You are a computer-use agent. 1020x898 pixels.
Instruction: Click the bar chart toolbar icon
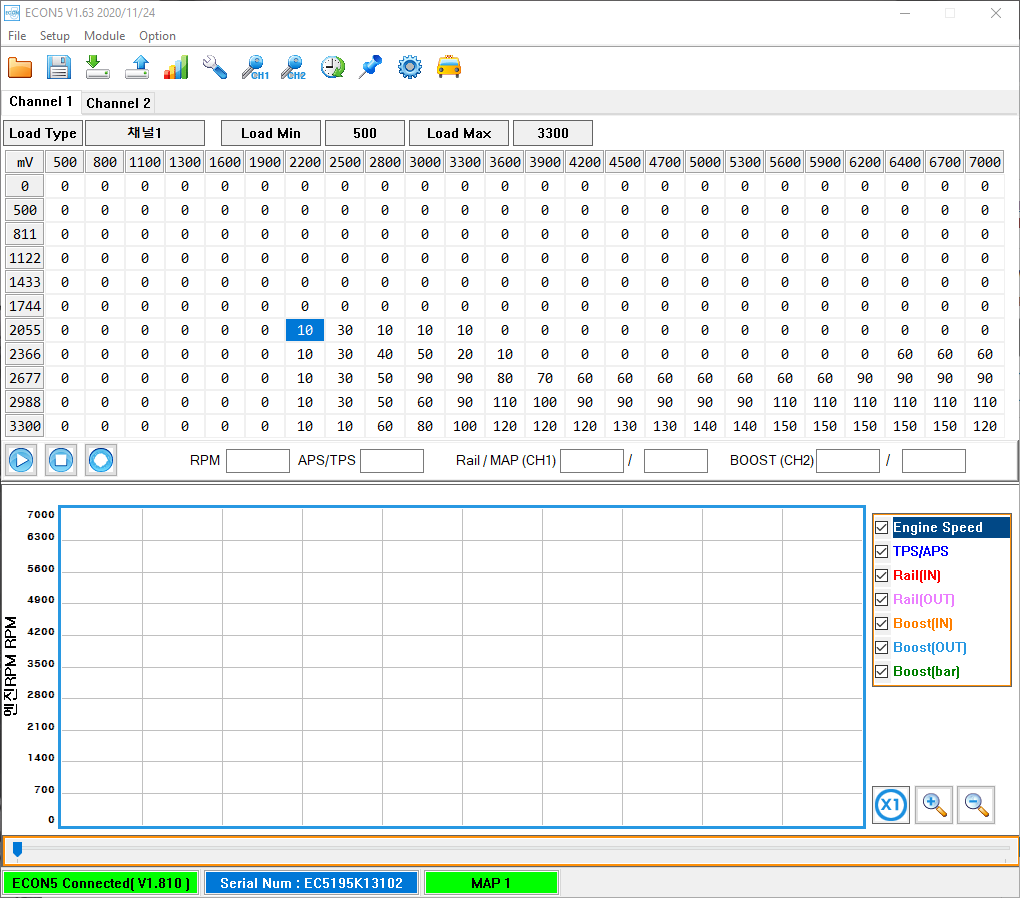176,66
